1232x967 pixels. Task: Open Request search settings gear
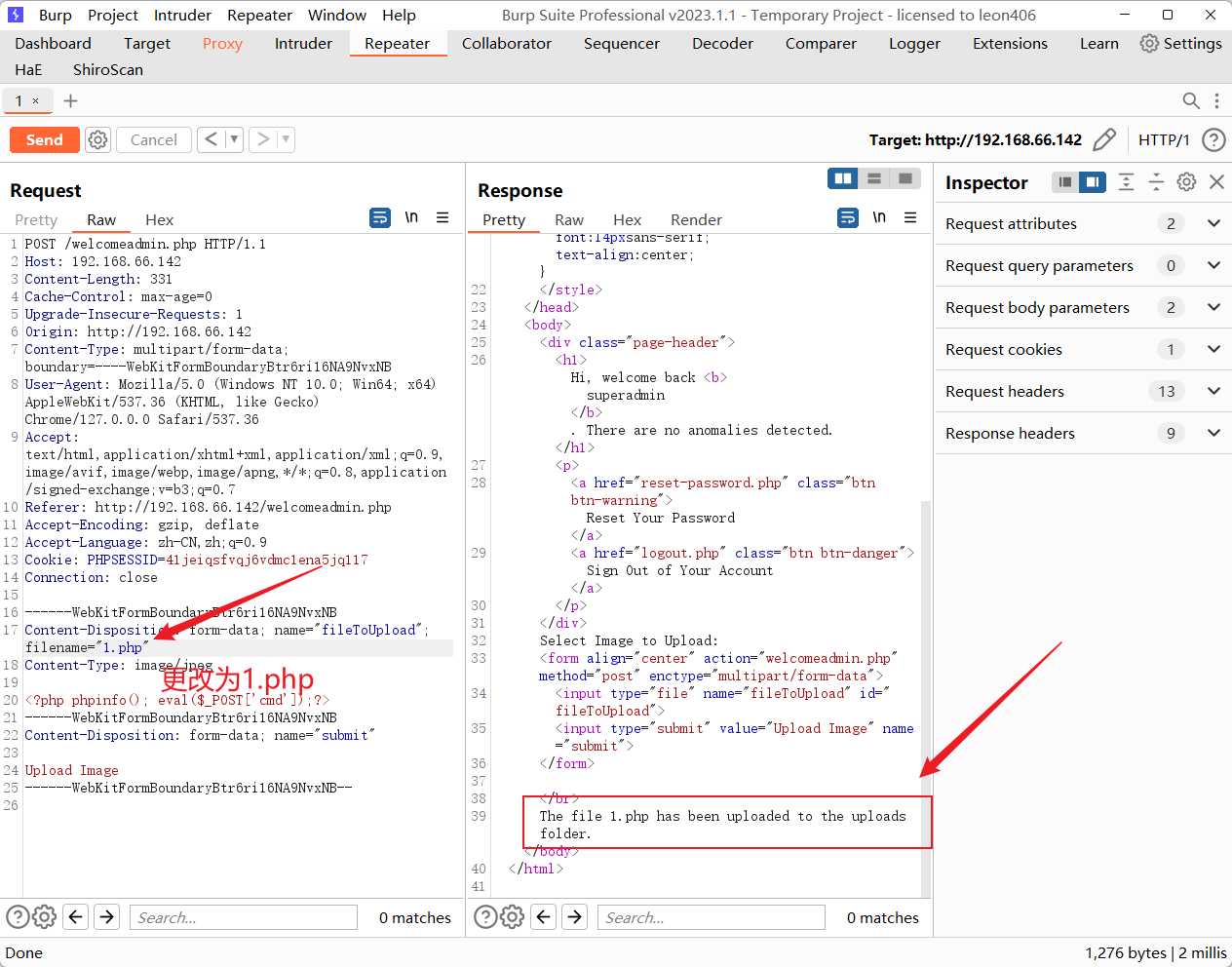(45, 916)
